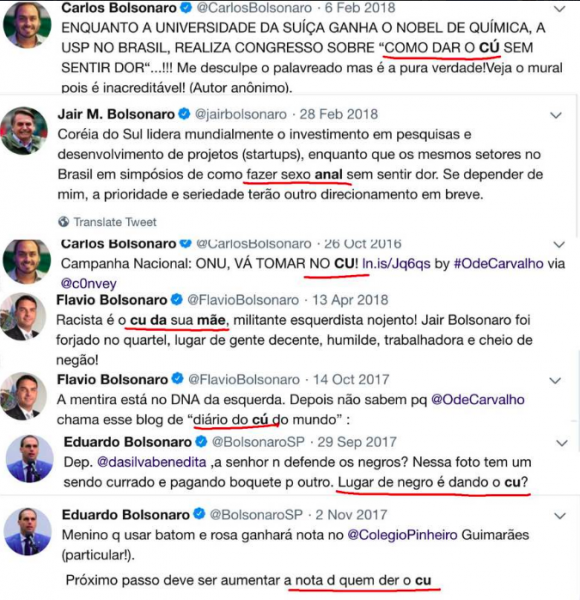Open the @jairbolsonaro handle
The image size is (580, 600).
(241, 114)
